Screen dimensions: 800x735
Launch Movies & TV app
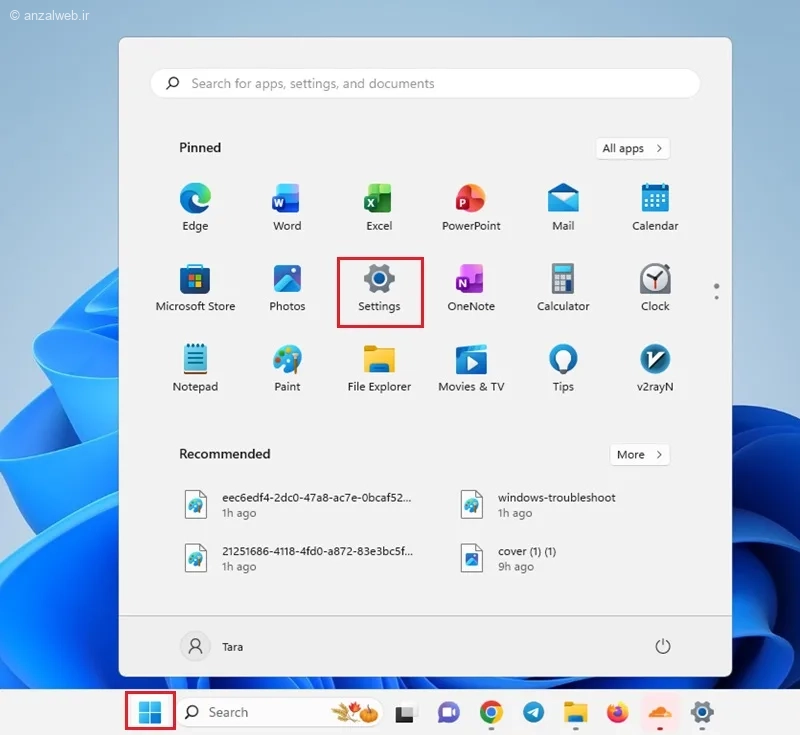(471, 368)
